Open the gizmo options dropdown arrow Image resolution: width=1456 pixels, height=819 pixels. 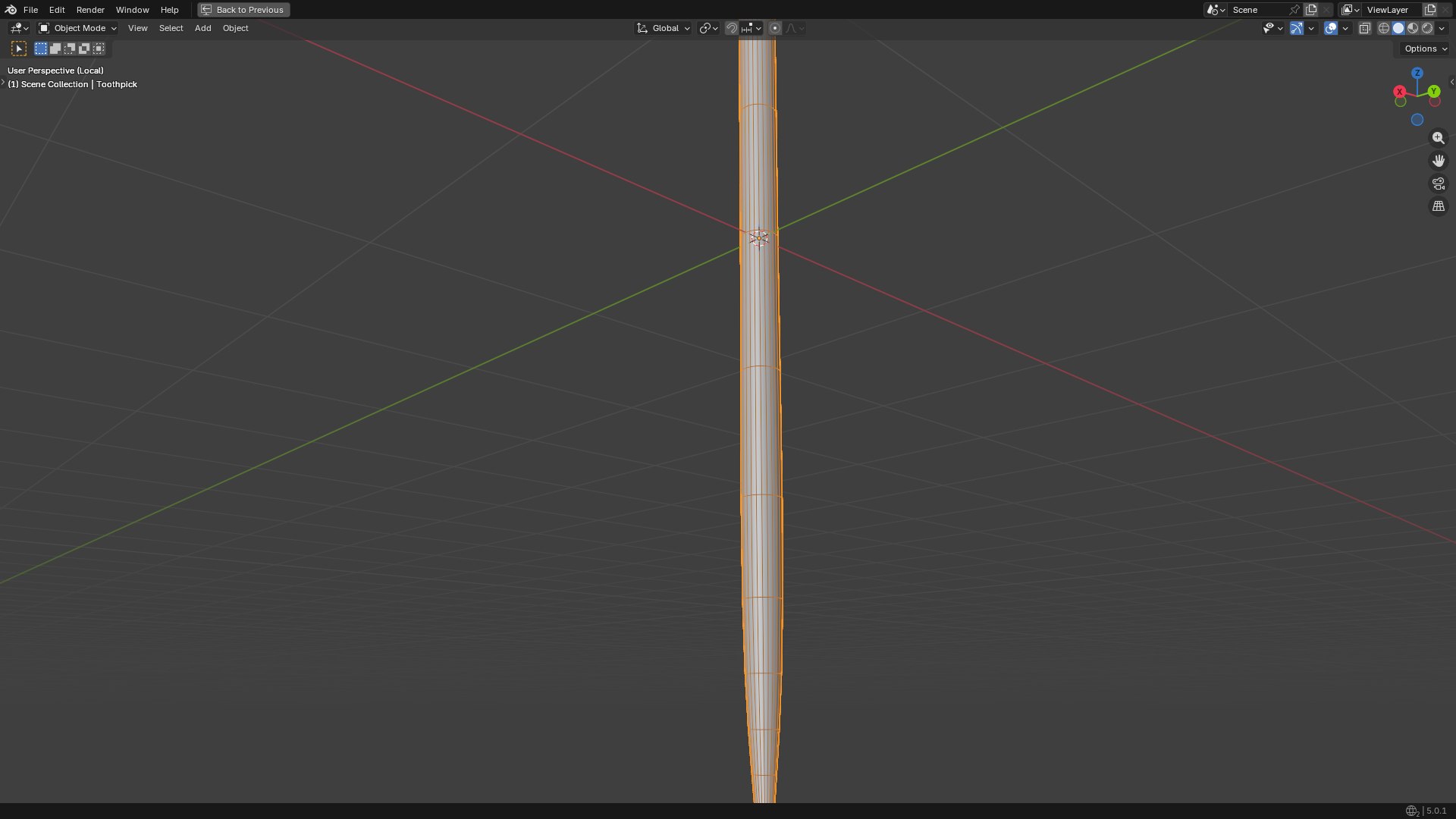coord(1311,28)
